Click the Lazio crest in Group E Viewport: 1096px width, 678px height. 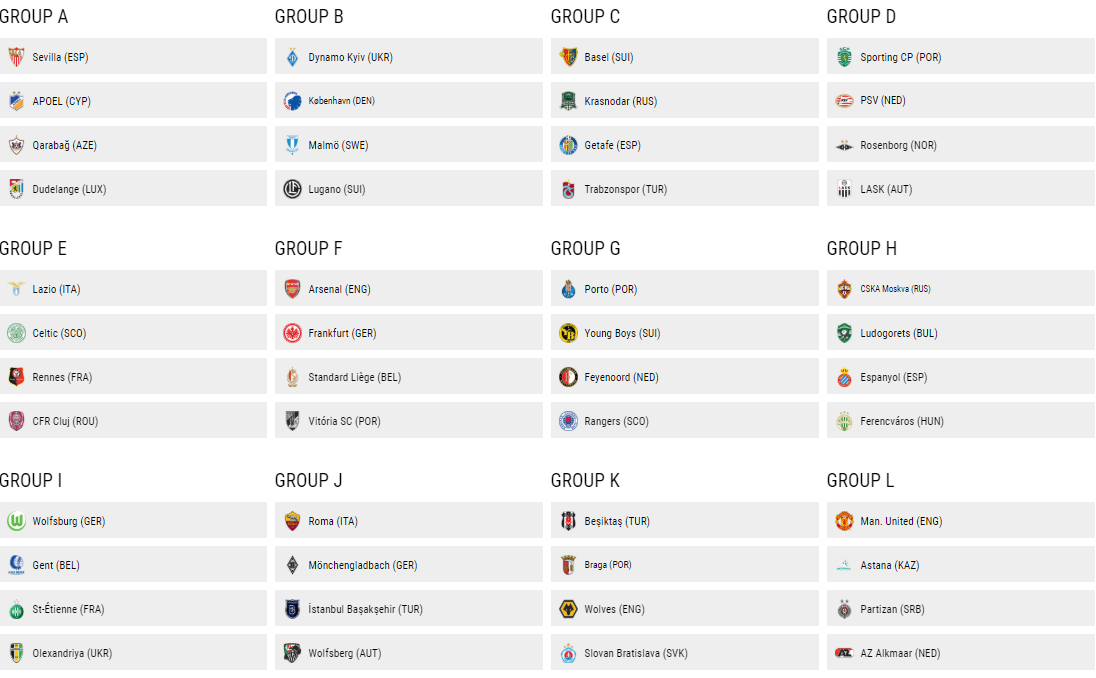coord(16,289)
